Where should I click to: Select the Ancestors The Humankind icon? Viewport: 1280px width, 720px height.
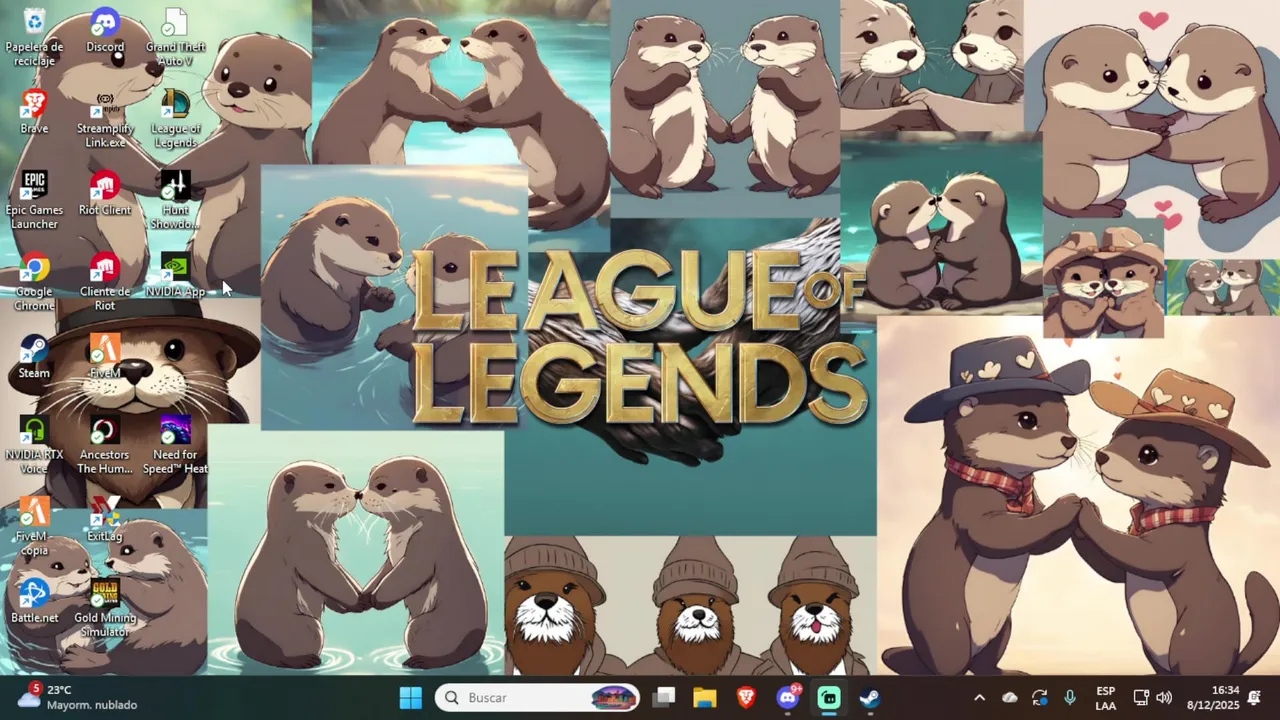105,446
